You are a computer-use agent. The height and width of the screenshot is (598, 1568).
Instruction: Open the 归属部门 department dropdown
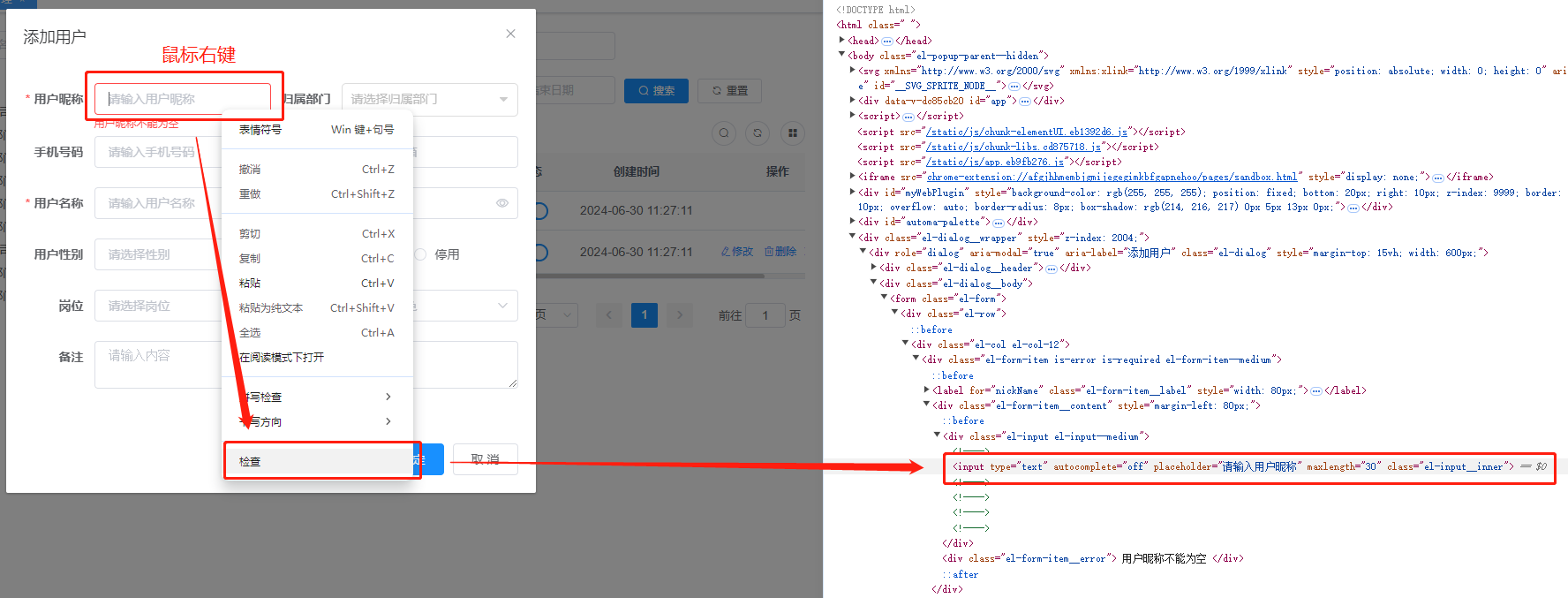(x=429, y=99)
